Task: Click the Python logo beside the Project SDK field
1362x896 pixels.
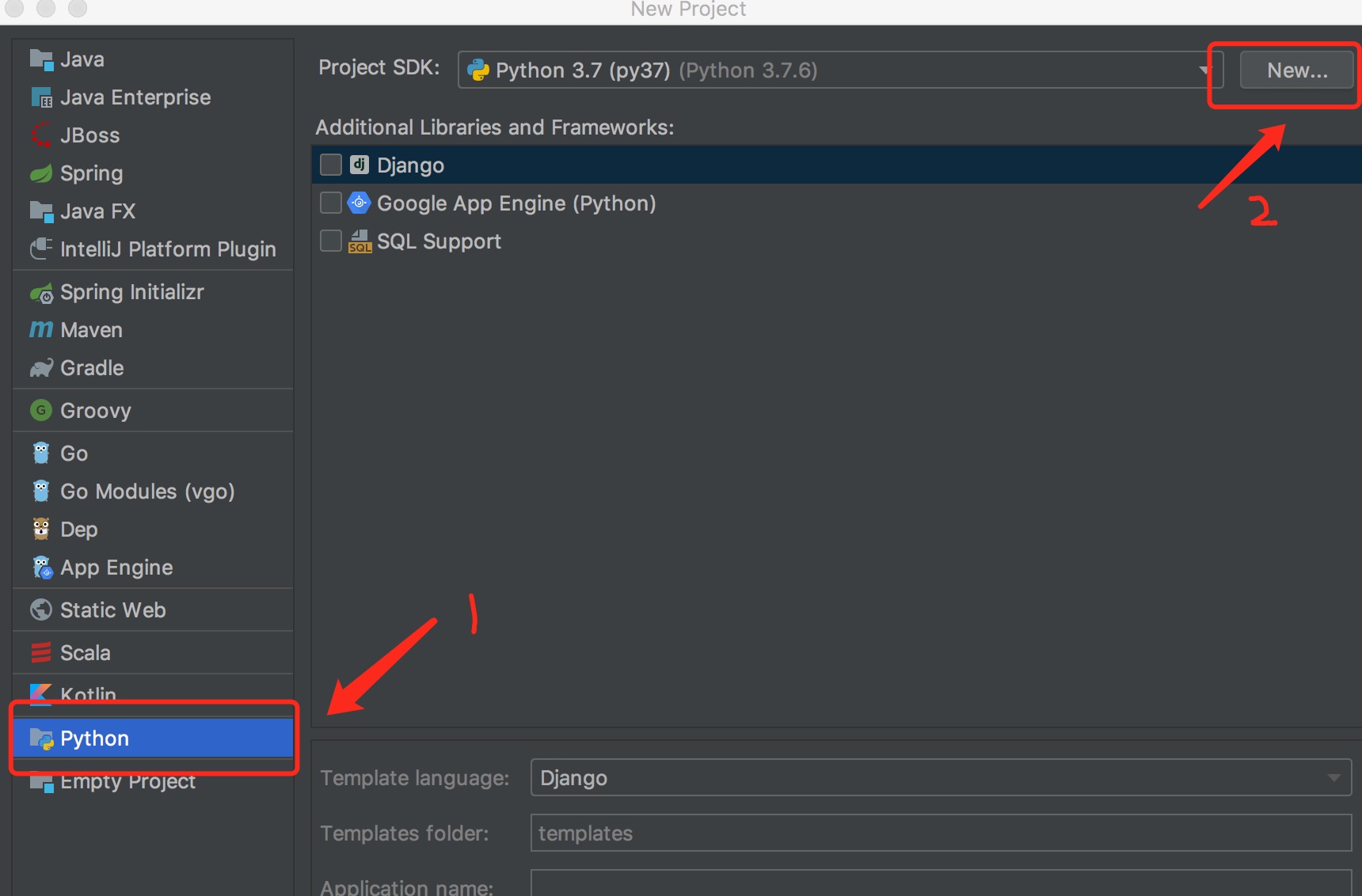Action: tap(478, 70)
